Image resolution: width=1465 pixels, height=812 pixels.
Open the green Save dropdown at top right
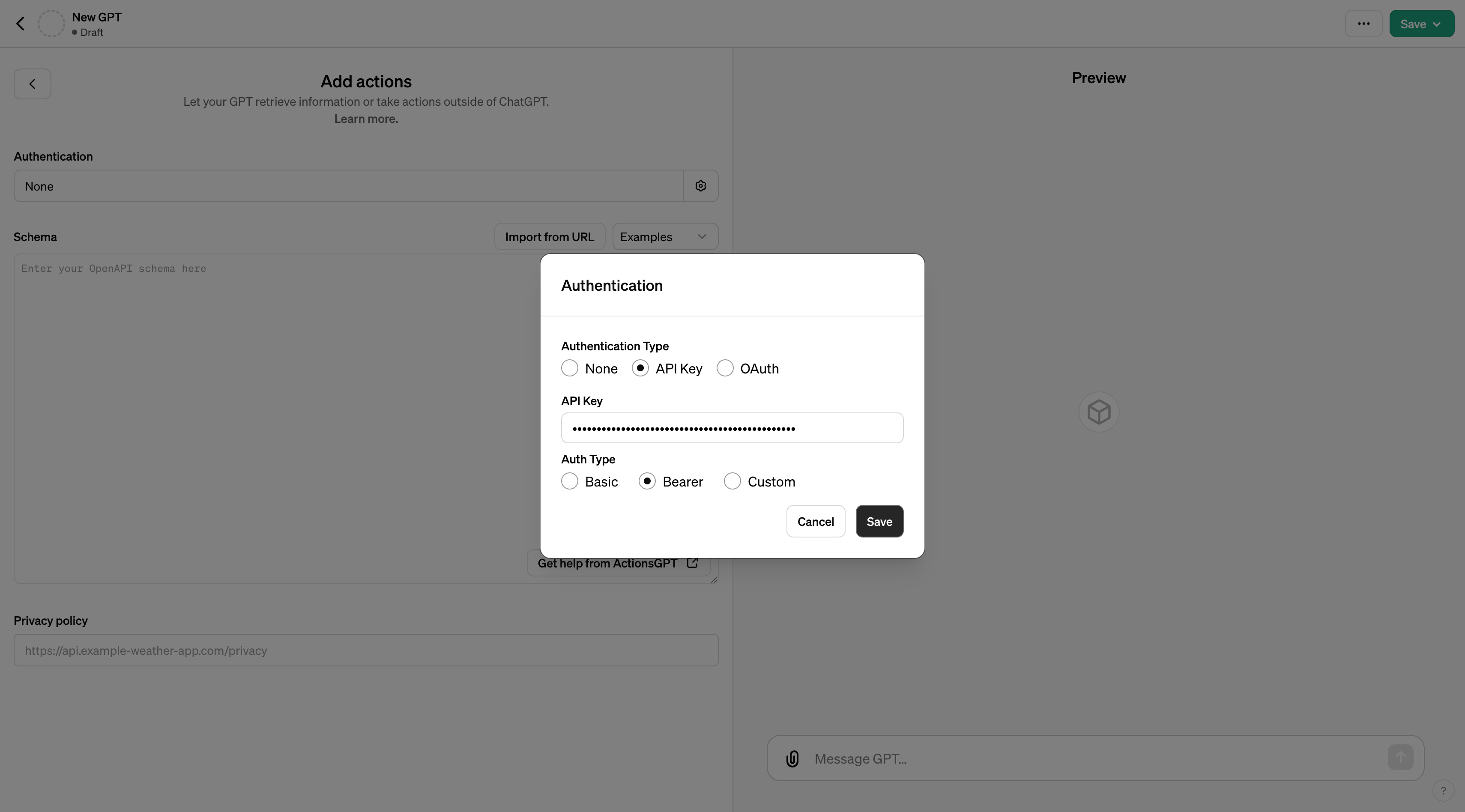(1421, 24)
